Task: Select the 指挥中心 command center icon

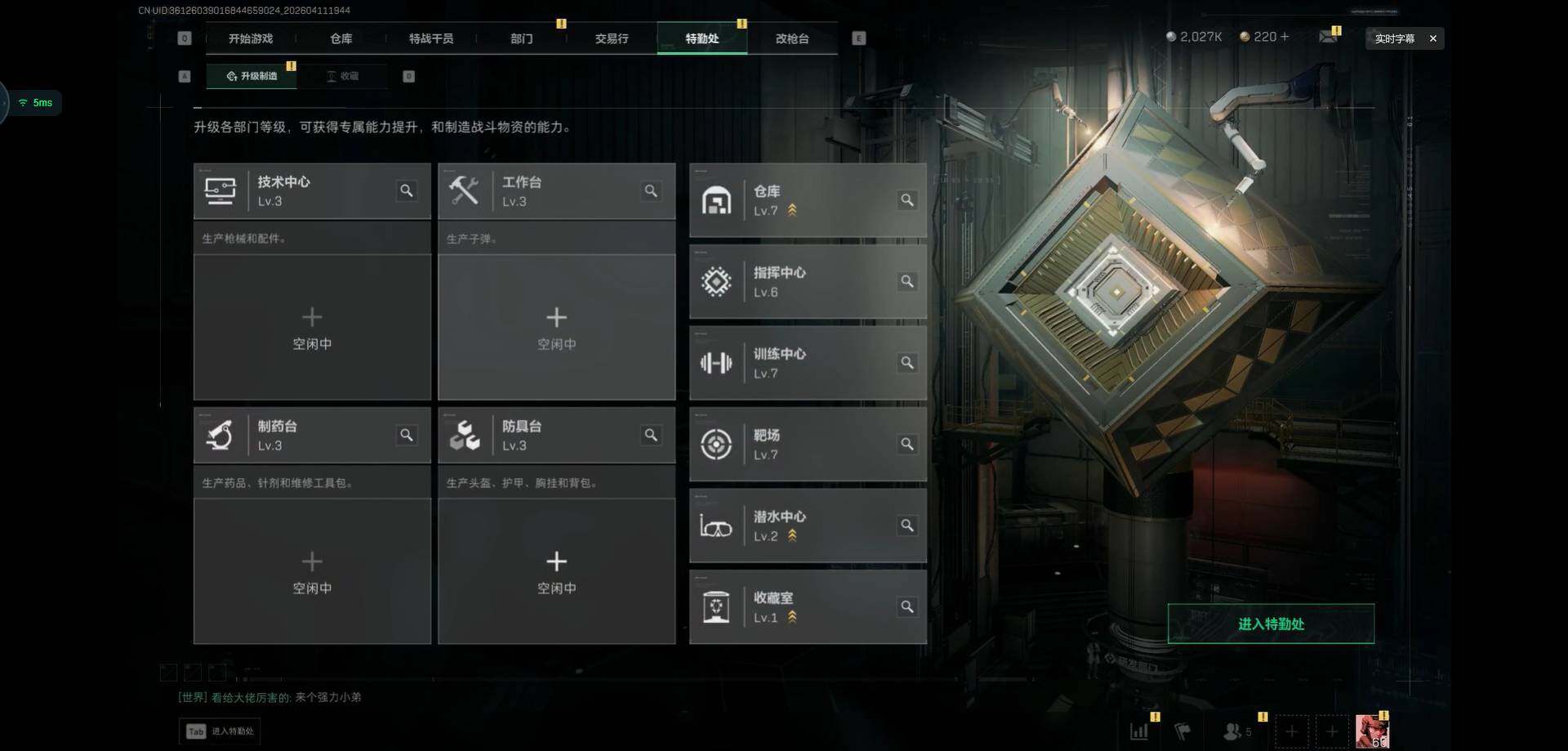Action: [716, 282]
